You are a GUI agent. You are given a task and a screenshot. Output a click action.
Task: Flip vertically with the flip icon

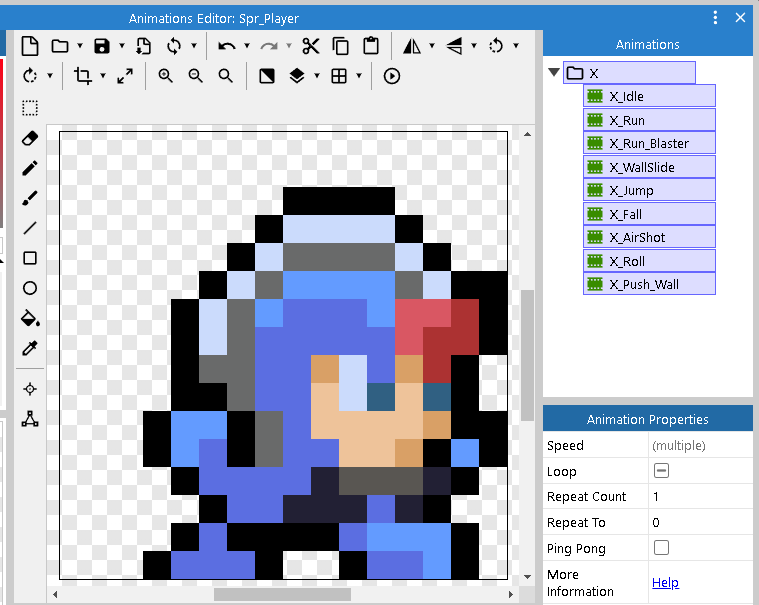pyautogui.click(x=454, y=46)
